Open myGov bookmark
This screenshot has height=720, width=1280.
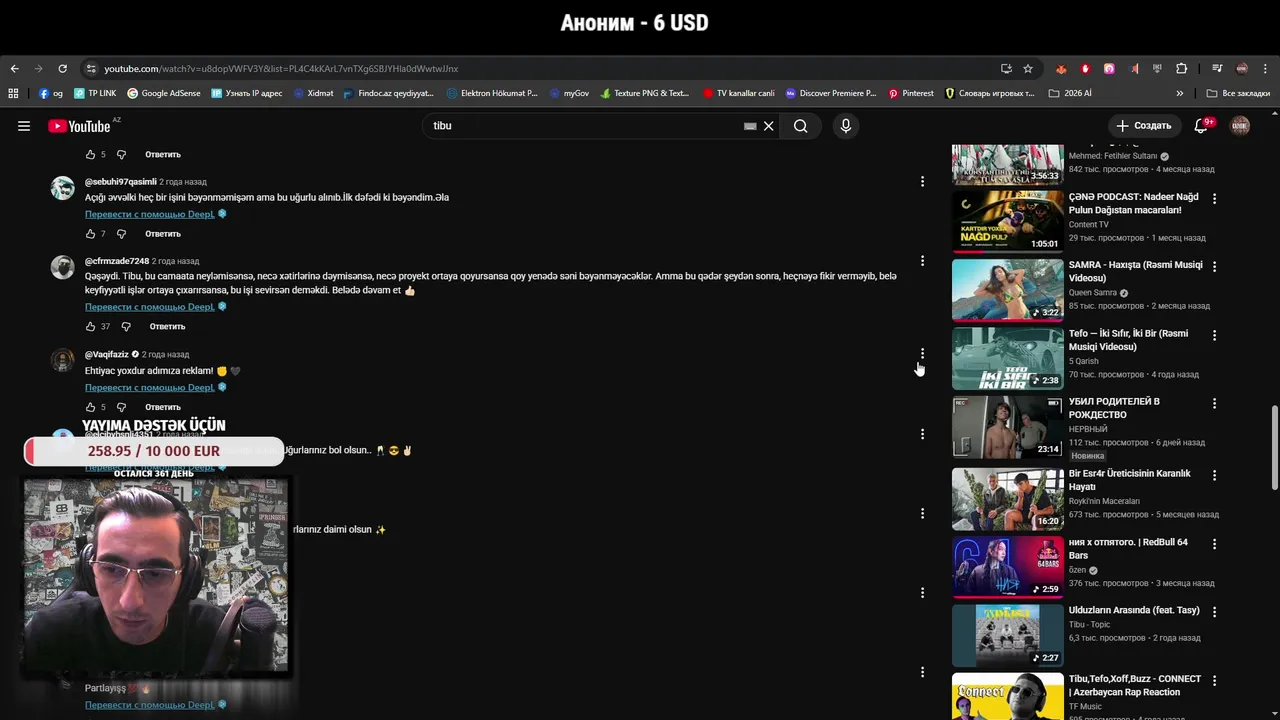click(569, 93)
